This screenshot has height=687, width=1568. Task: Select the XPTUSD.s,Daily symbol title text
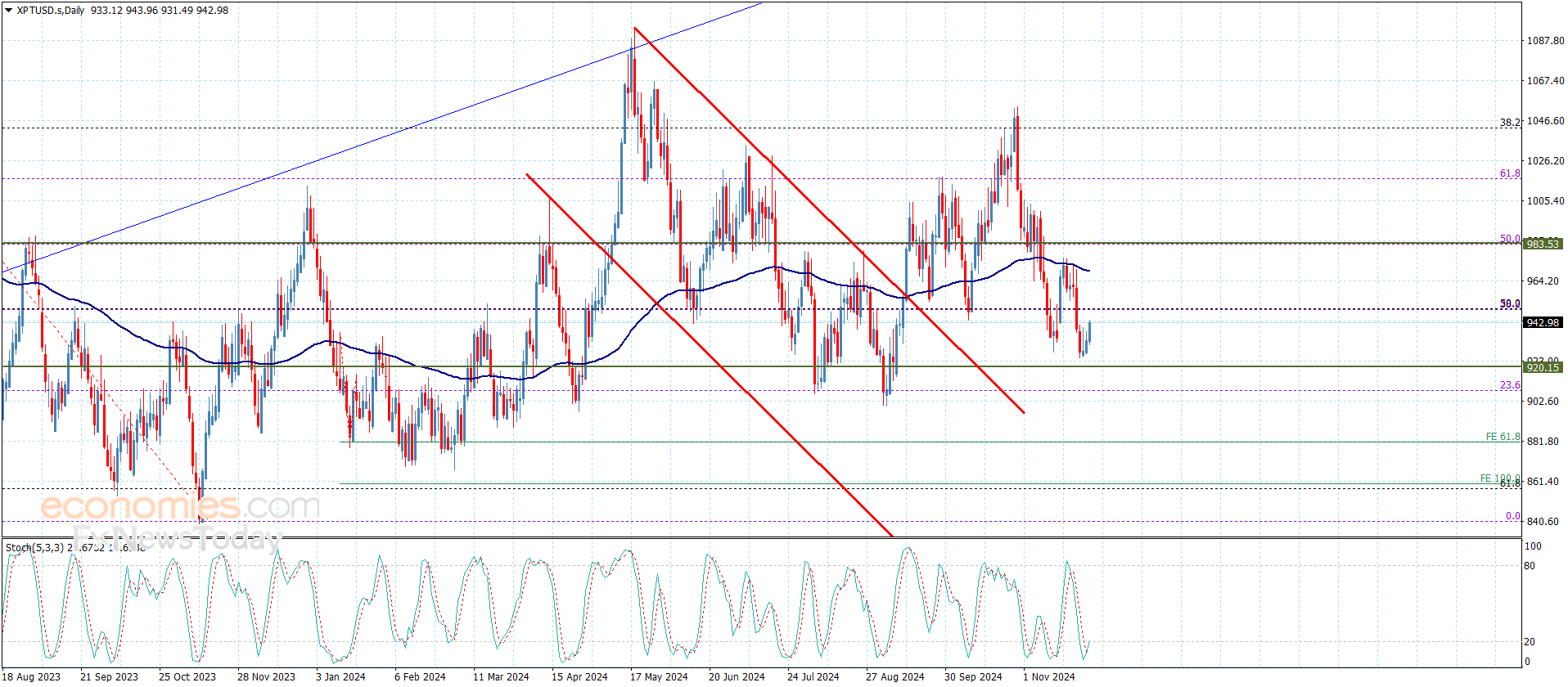(51, 11)
